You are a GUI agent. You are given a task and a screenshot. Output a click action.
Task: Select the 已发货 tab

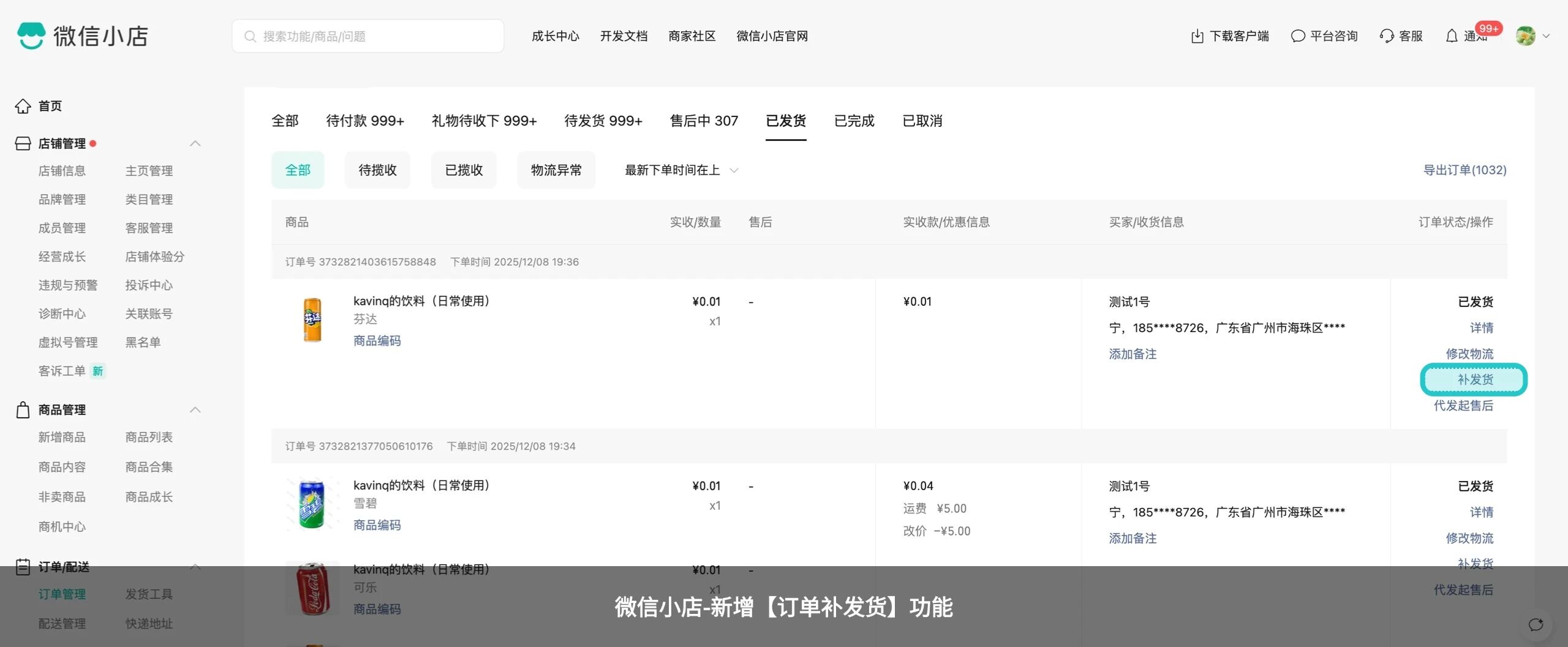pyautogui.click(x=786, y=121)
